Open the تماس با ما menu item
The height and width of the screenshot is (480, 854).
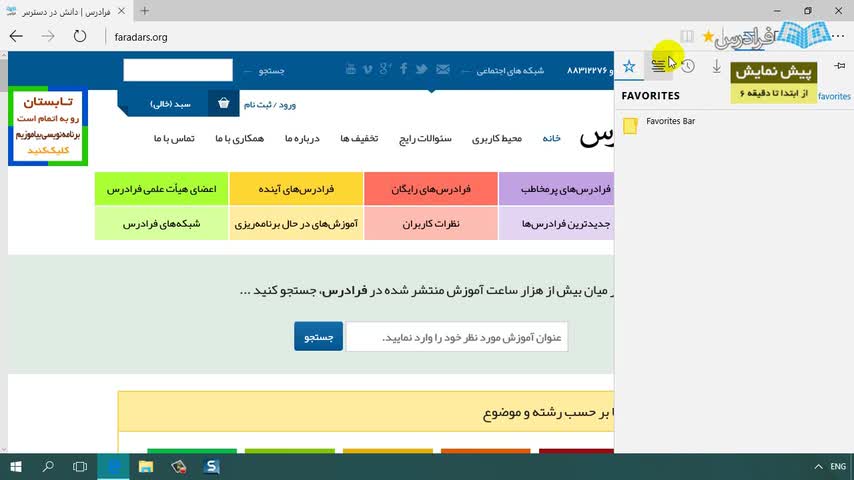coord(174,138)
